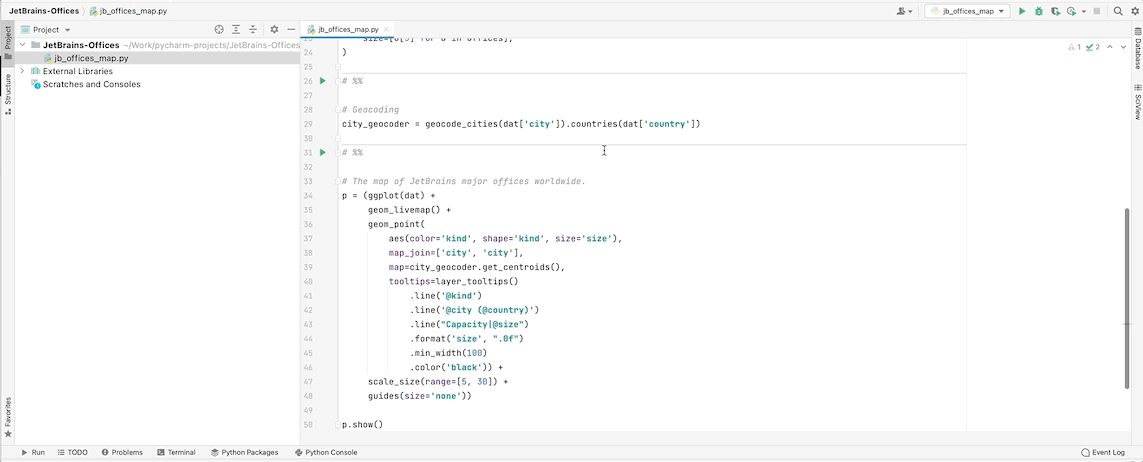The height and width of the screenshot is (462, 1143).
Task: Hide the Project tool window
Action: [x=291, y=29]
